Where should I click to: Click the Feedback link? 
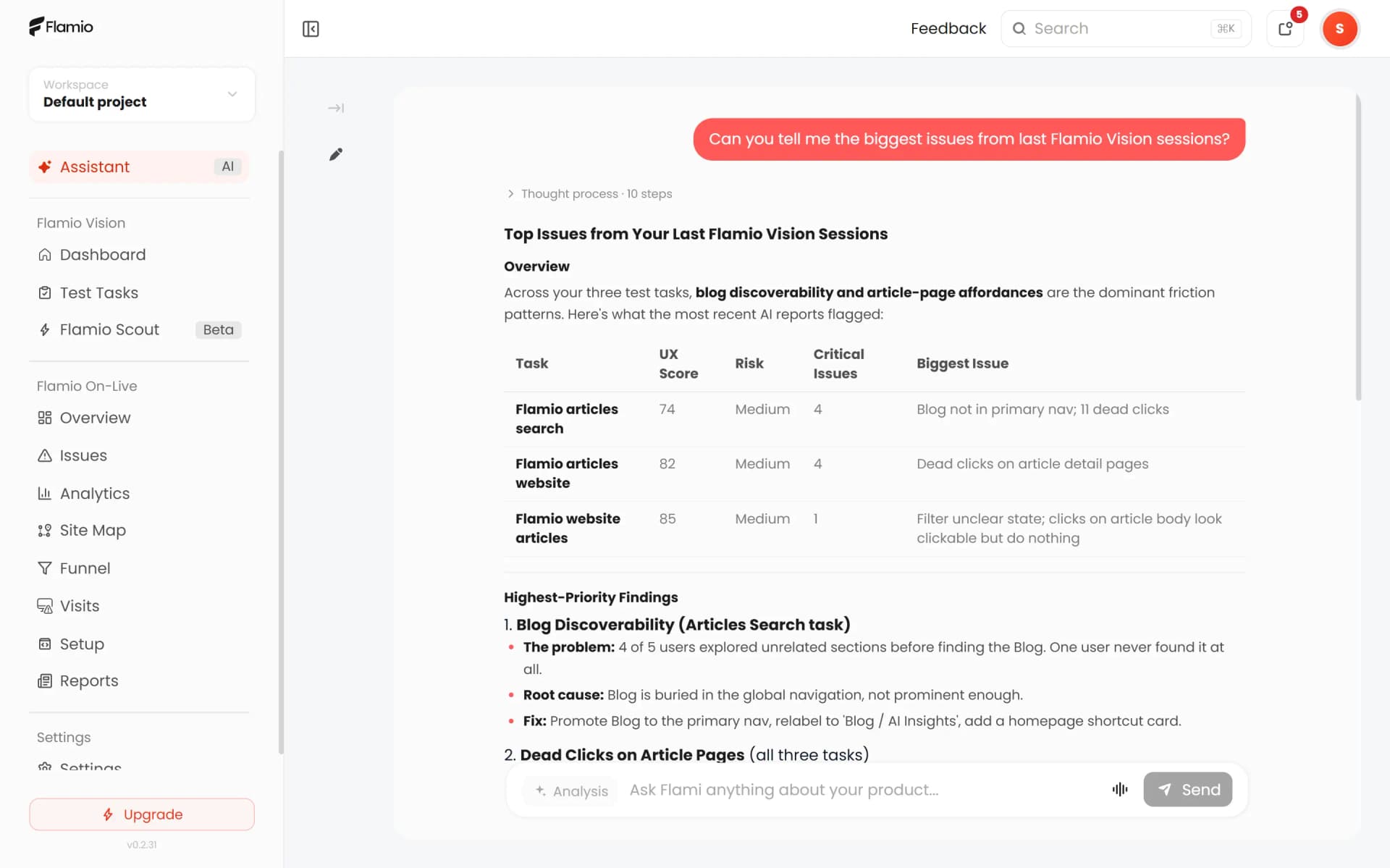click(x=948, y=29)
